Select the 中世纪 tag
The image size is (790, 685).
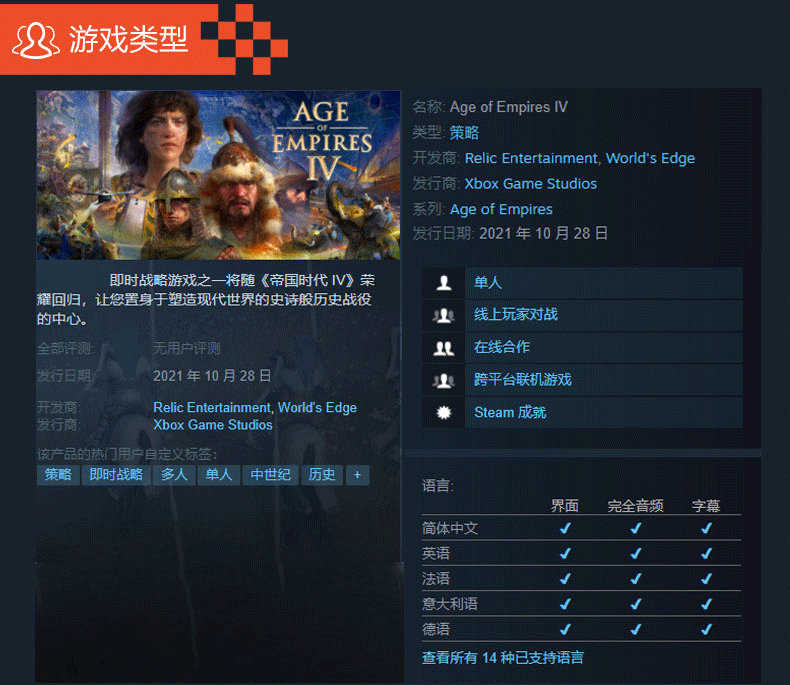coord(271,475)
